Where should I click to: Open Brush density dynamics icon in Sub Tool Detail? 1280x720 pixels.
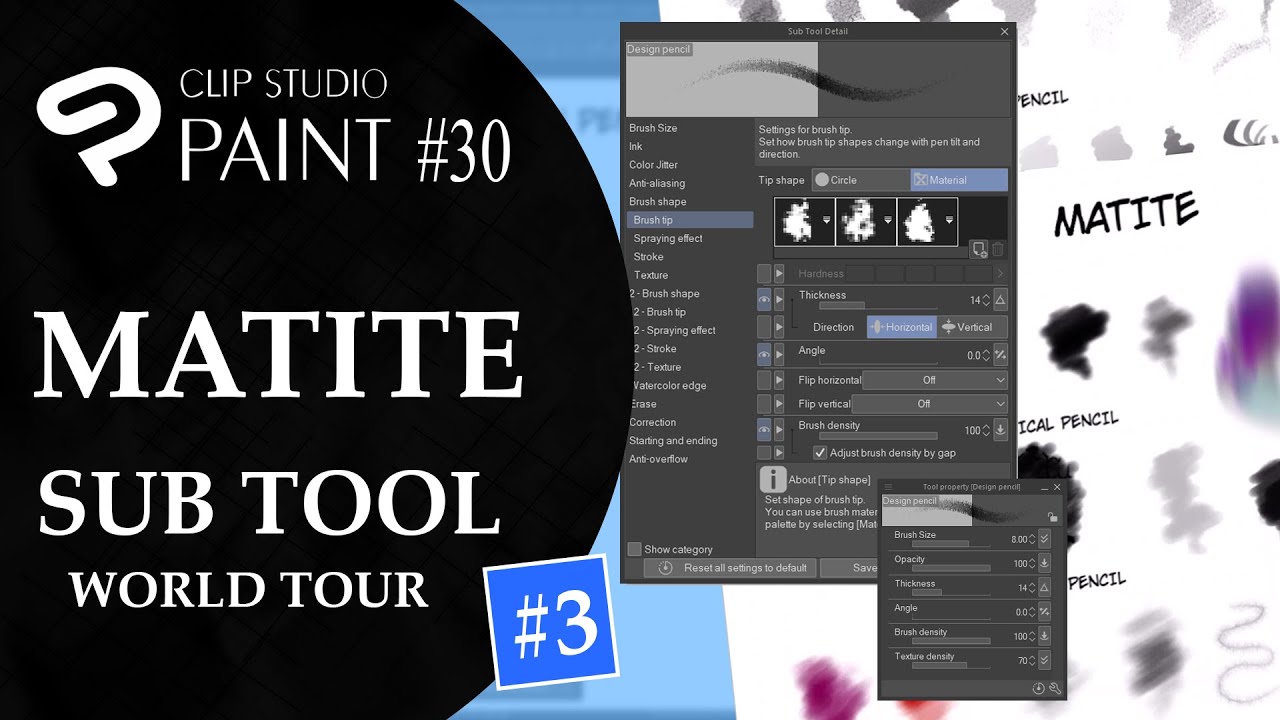point(1000,430)
